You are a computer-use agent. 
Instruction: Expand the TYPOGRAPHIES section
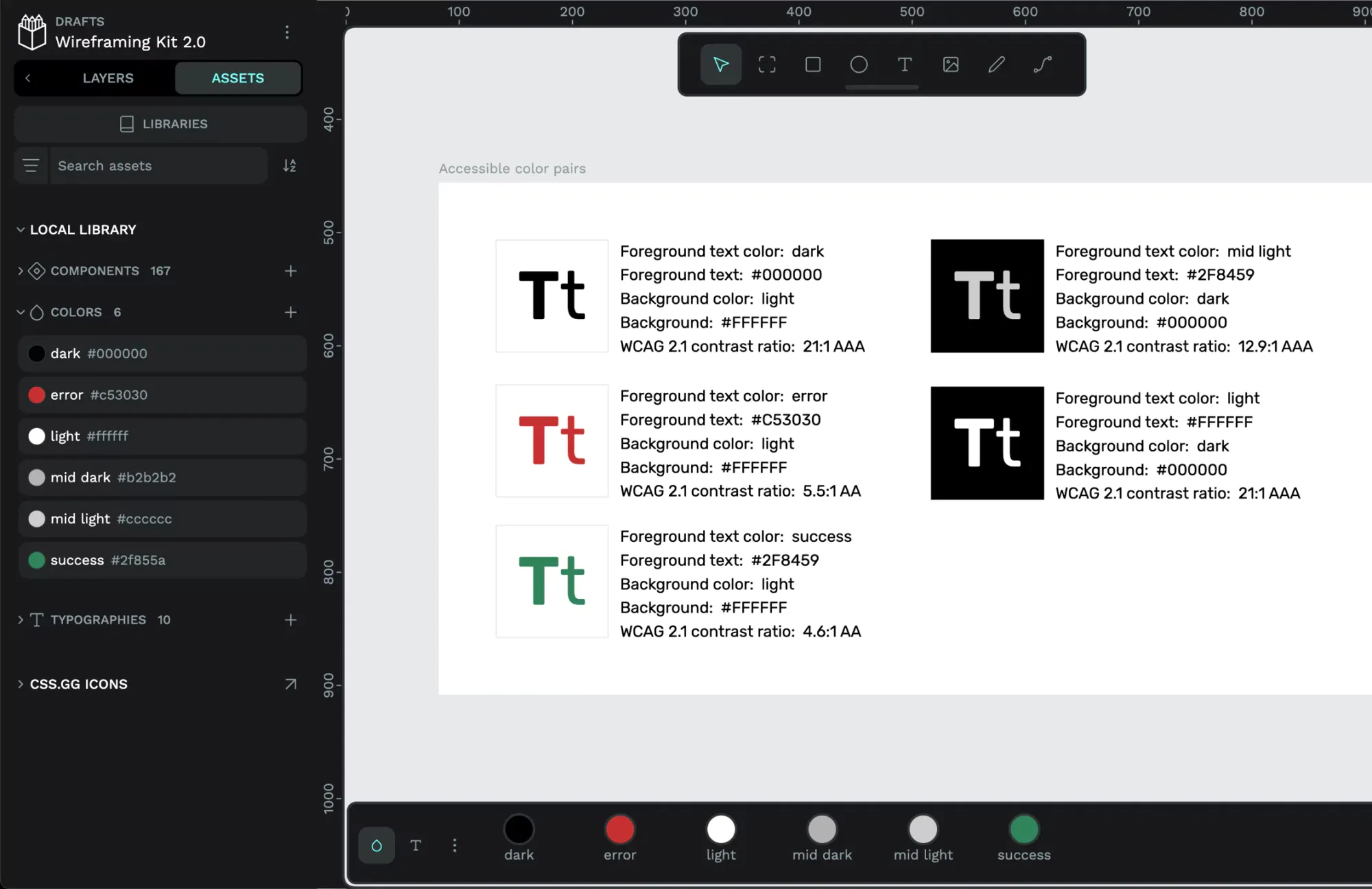[x=19, y=619]
